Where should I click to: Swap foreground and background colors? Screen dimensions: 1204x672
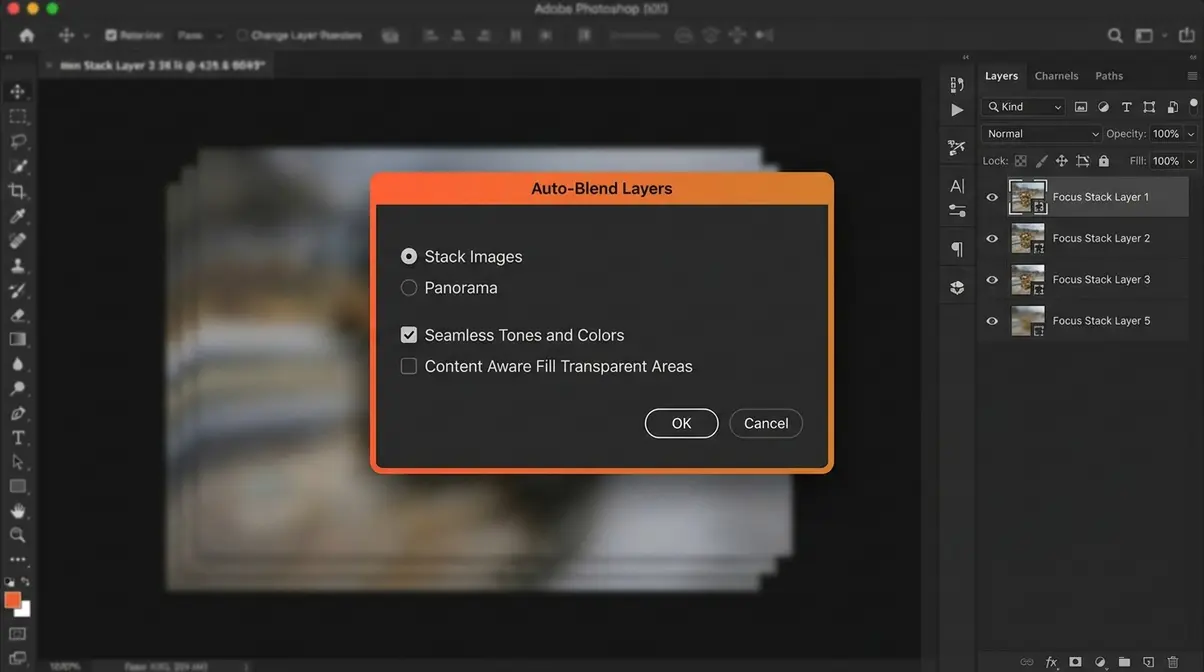pyautogui.click(x=26, y=582)
